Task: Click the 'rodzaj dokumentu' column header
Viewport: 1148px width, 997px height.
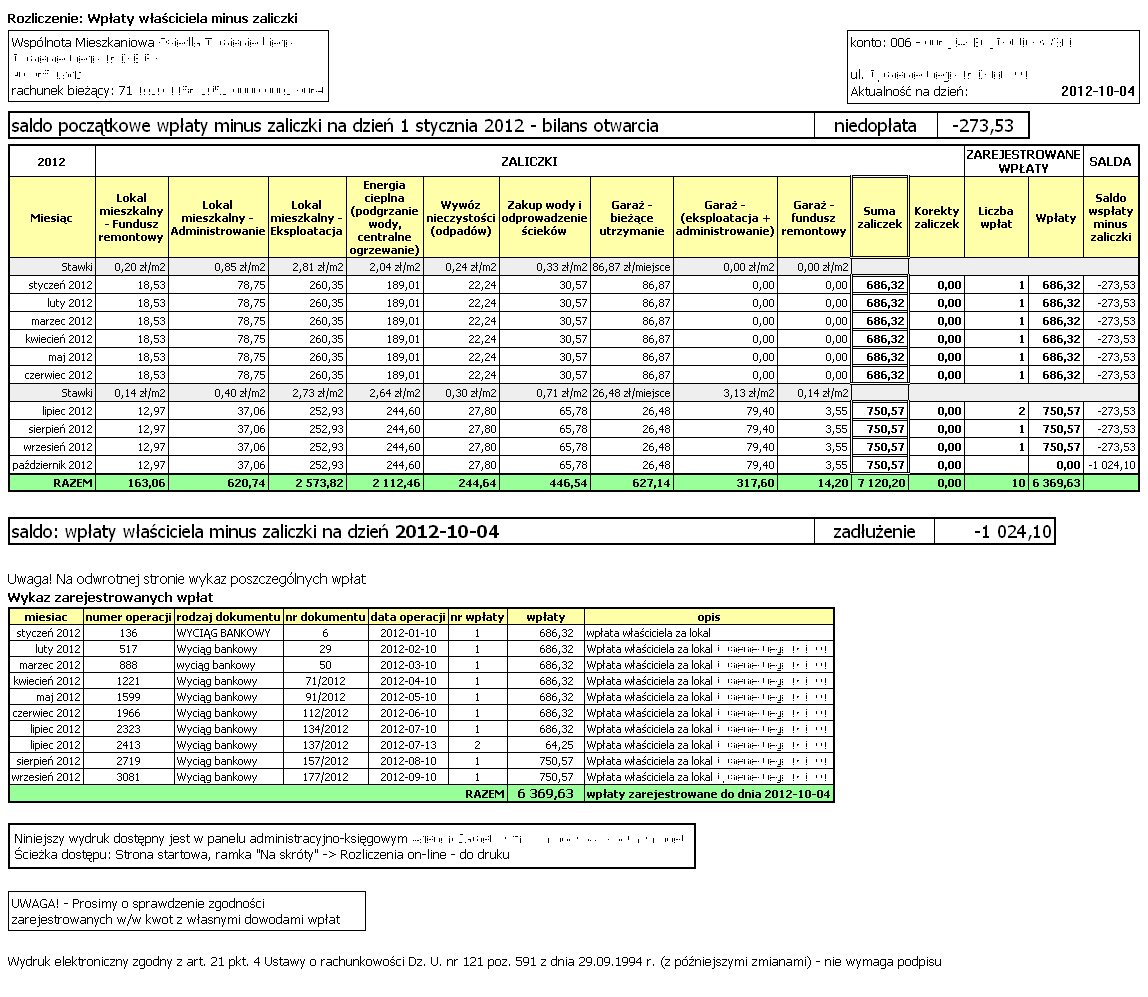Action: tap(228, 617)
